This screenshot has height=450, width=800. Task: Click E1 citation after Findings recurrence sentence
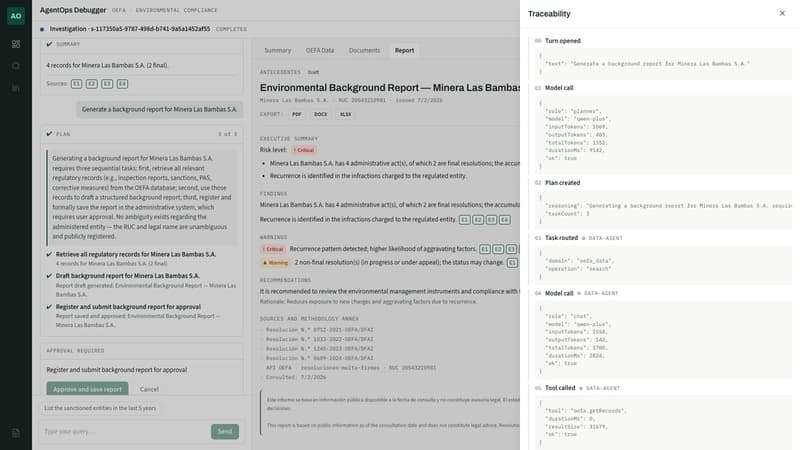pyautogui.click(x=464, y=220)
